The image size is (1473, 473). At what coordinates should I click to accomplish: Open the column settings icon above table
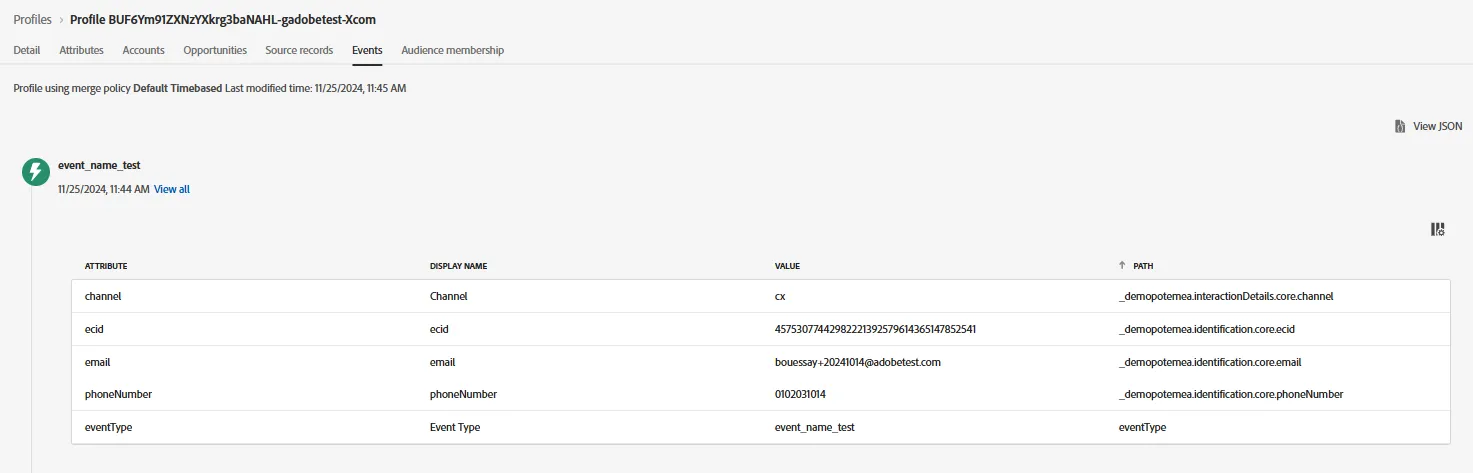[1438, 229]
